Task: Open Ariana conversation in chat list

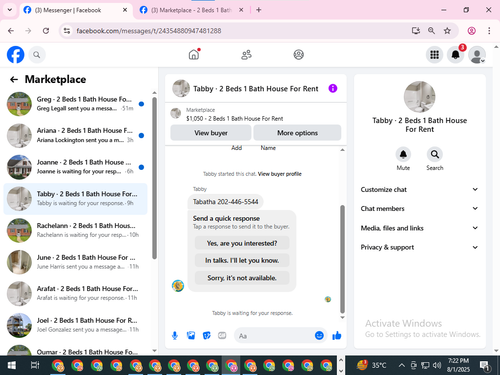Action: coord(76,135)
